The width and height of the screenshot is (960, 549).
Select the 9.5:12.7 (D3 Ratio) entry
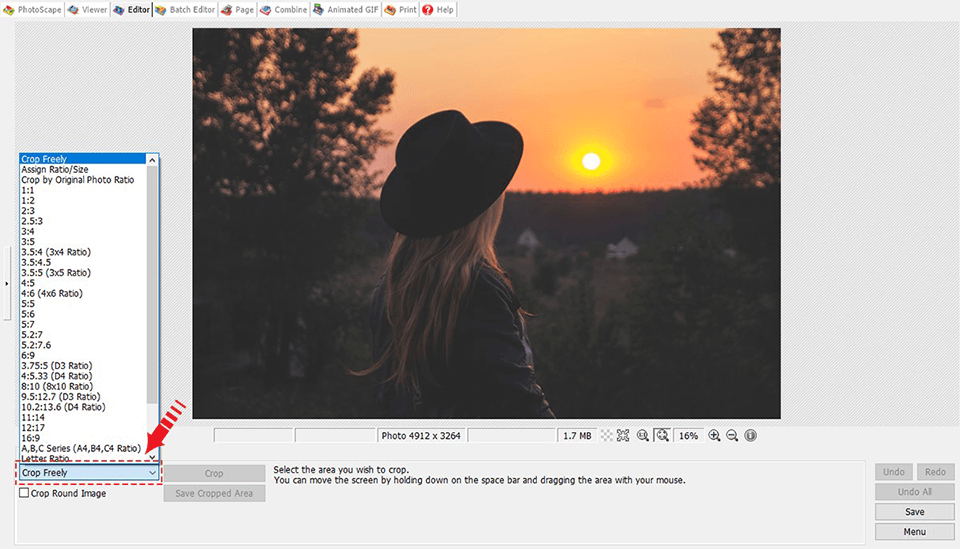[83, 397]
